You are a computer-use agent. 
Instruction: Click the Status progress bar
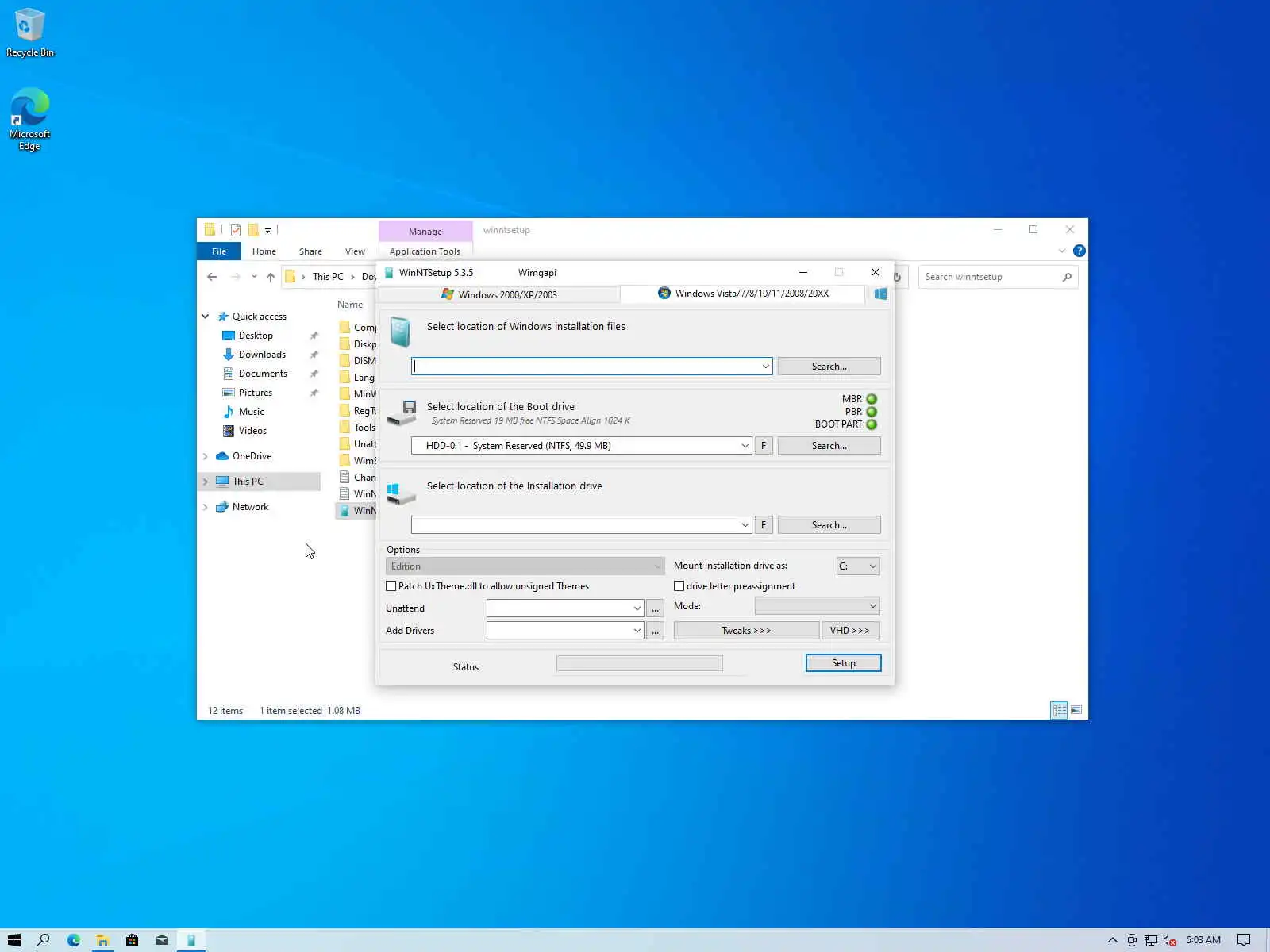click(x=639, y=663)
